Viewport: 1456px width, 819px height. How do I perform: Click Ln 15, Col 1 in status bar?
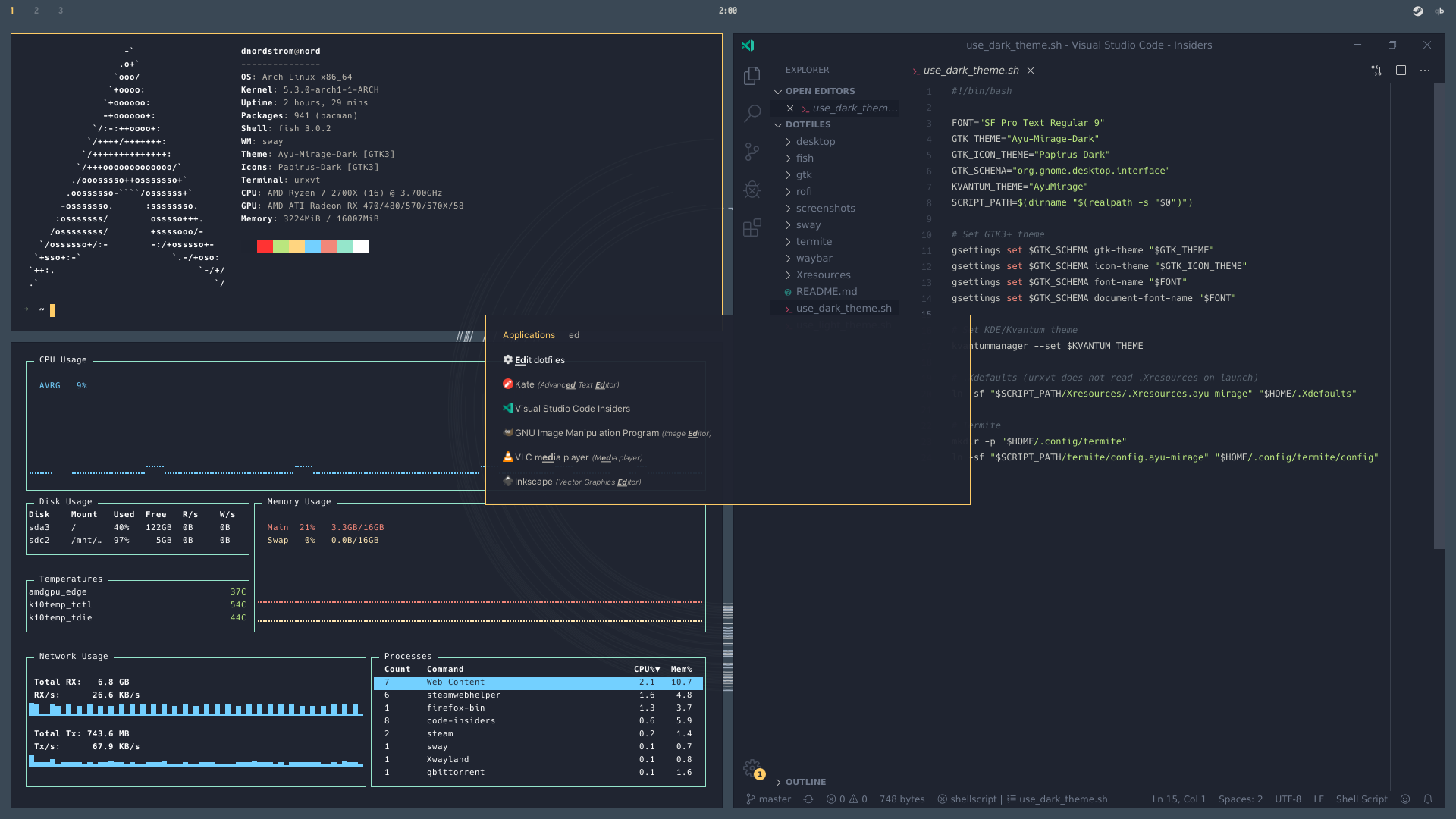pos(1179,799)
